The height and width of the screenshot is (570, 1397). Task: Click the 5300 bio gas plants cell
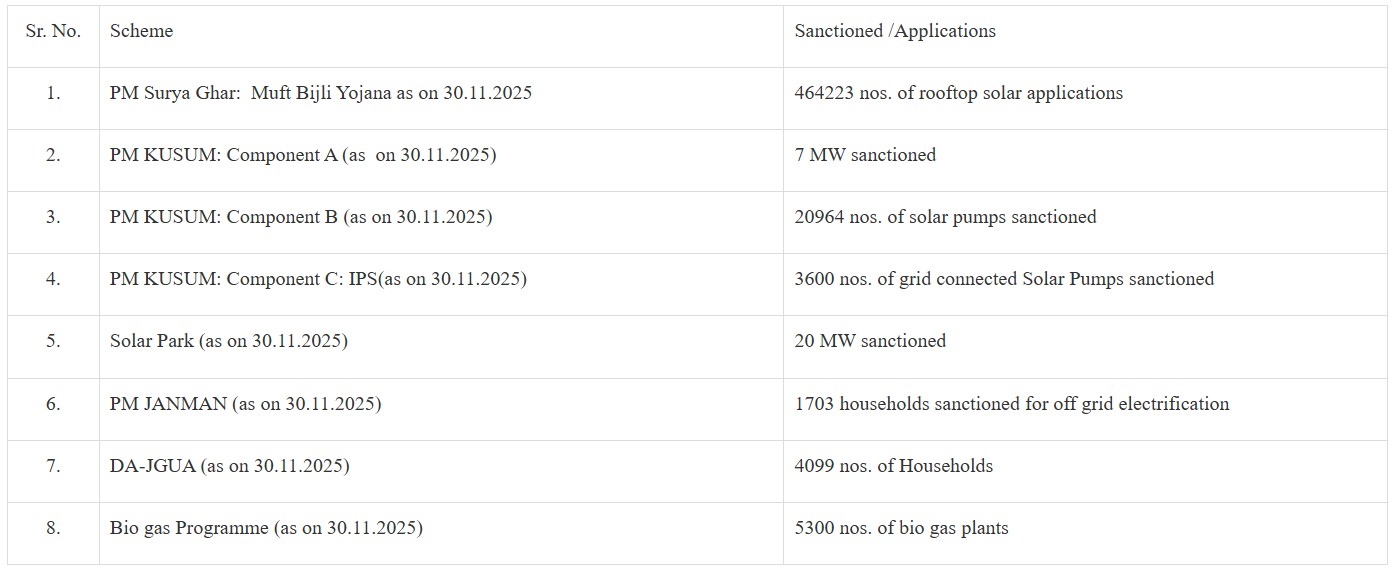click(x=901, y=528)
